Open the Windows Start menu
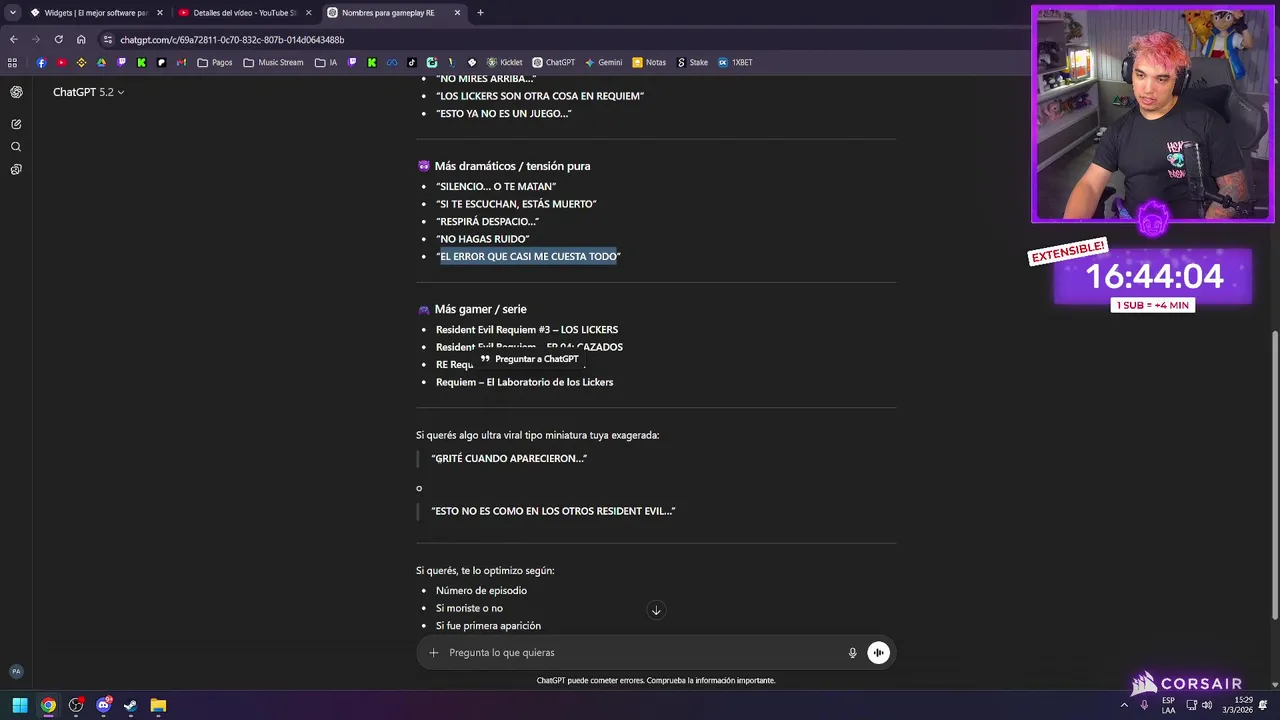 [x=20, y=706]
